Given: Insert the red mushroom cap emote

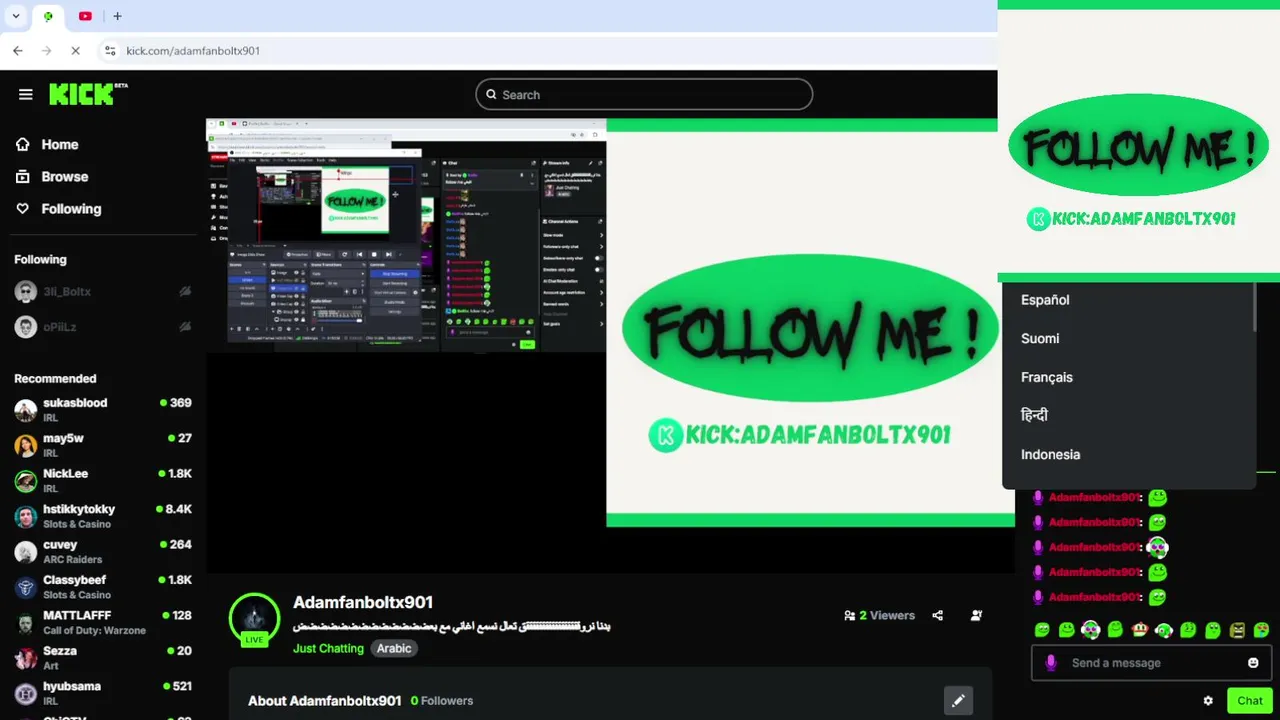Looking at the screenshot, I should (1139, 630).
